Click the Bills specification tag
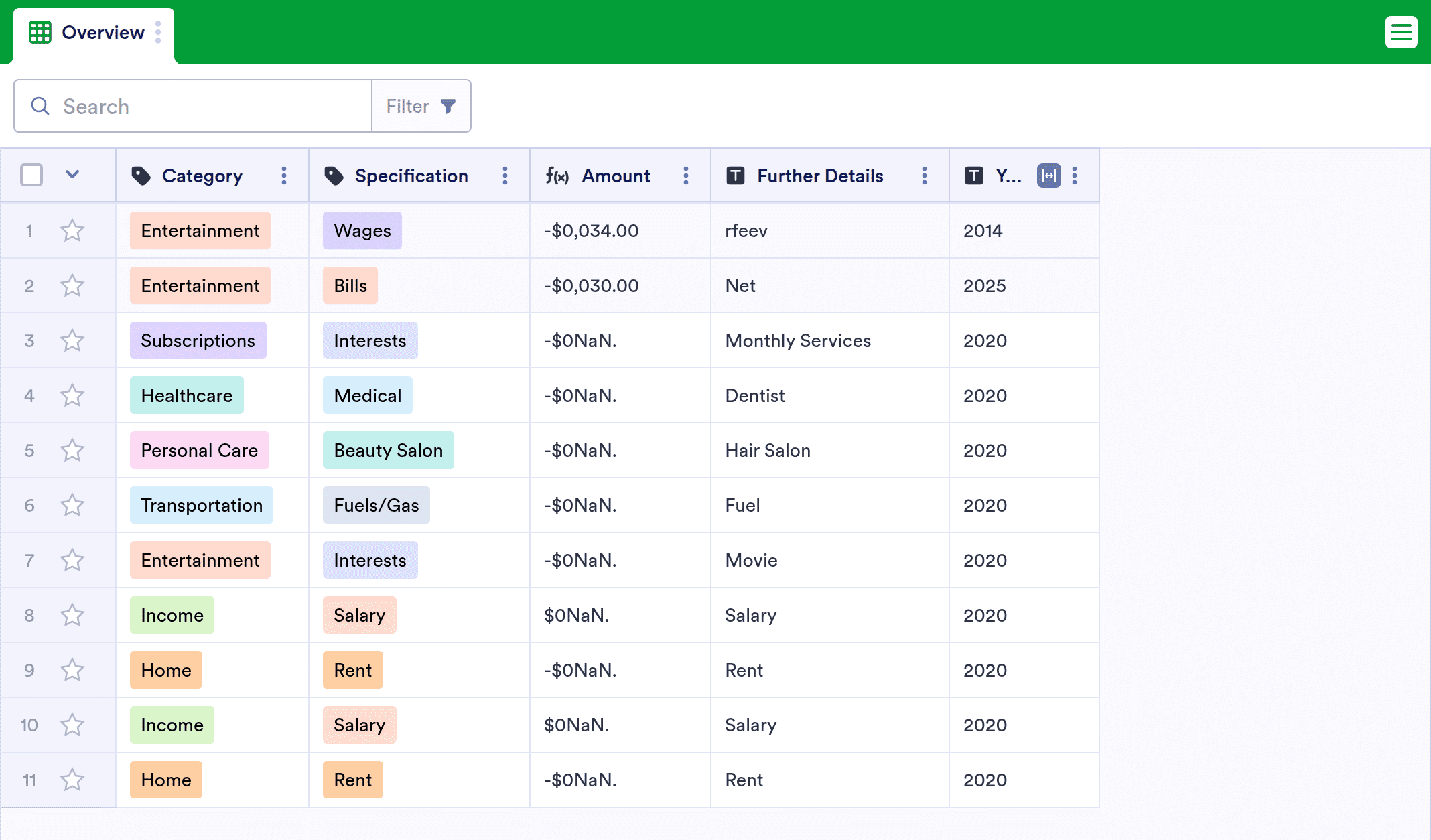This screenshot has width=1431, height=840. (x=350, y=285)
